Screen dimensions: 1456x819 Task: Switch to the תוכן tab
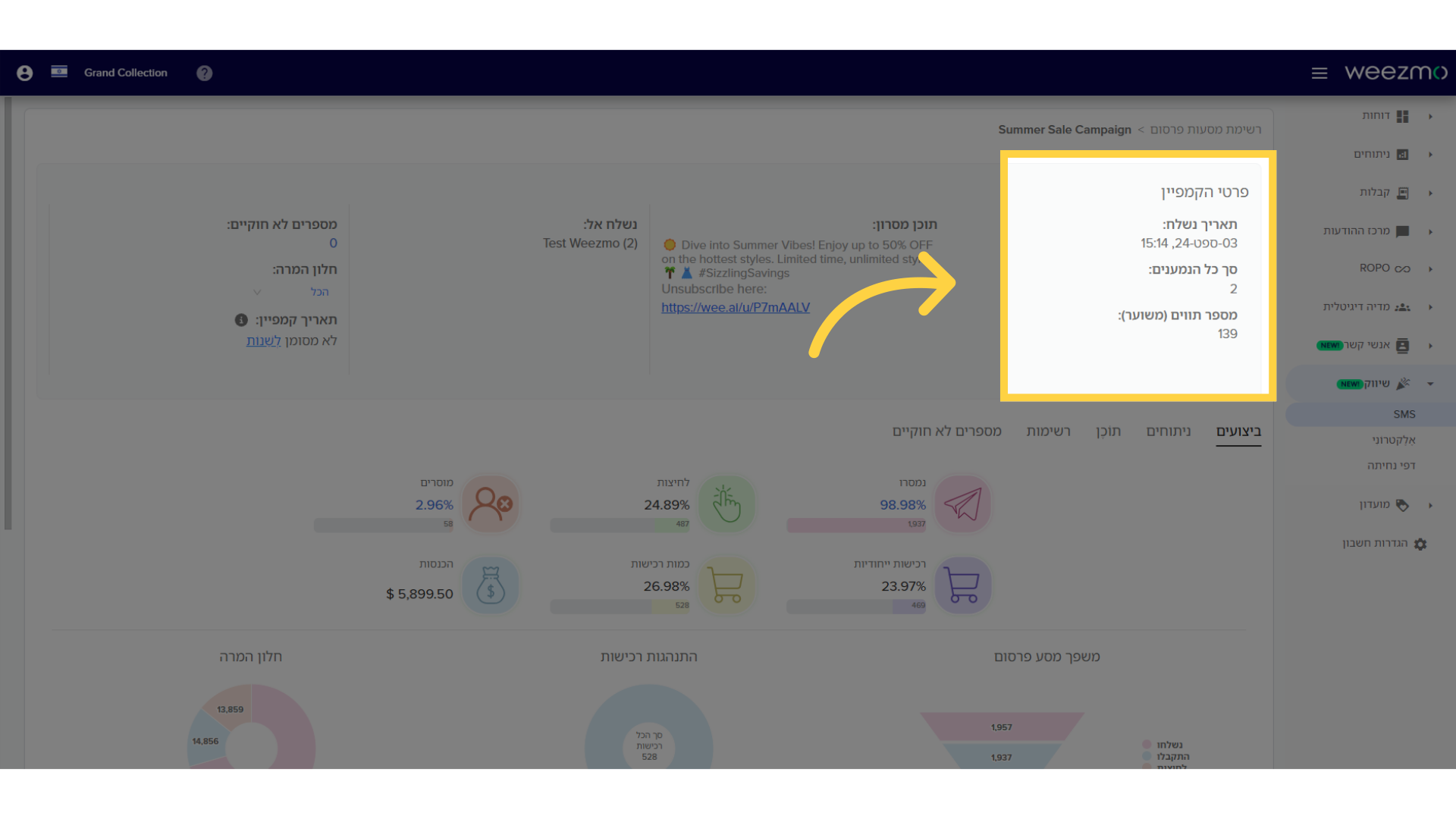pyautogui.click(x=1108, y=431)
